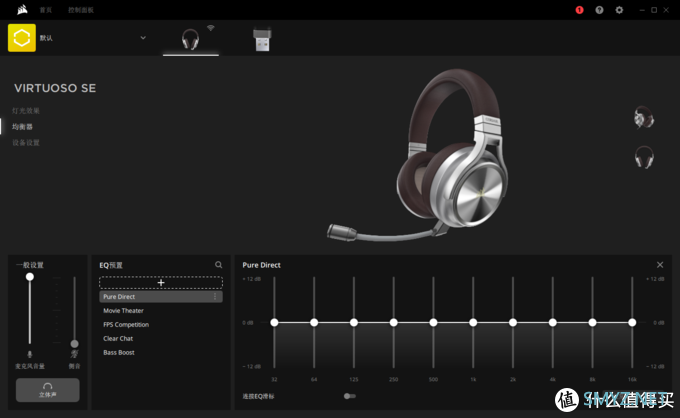
Task: Click the 64 Hz EQ band handle
Action: point(314,322)
